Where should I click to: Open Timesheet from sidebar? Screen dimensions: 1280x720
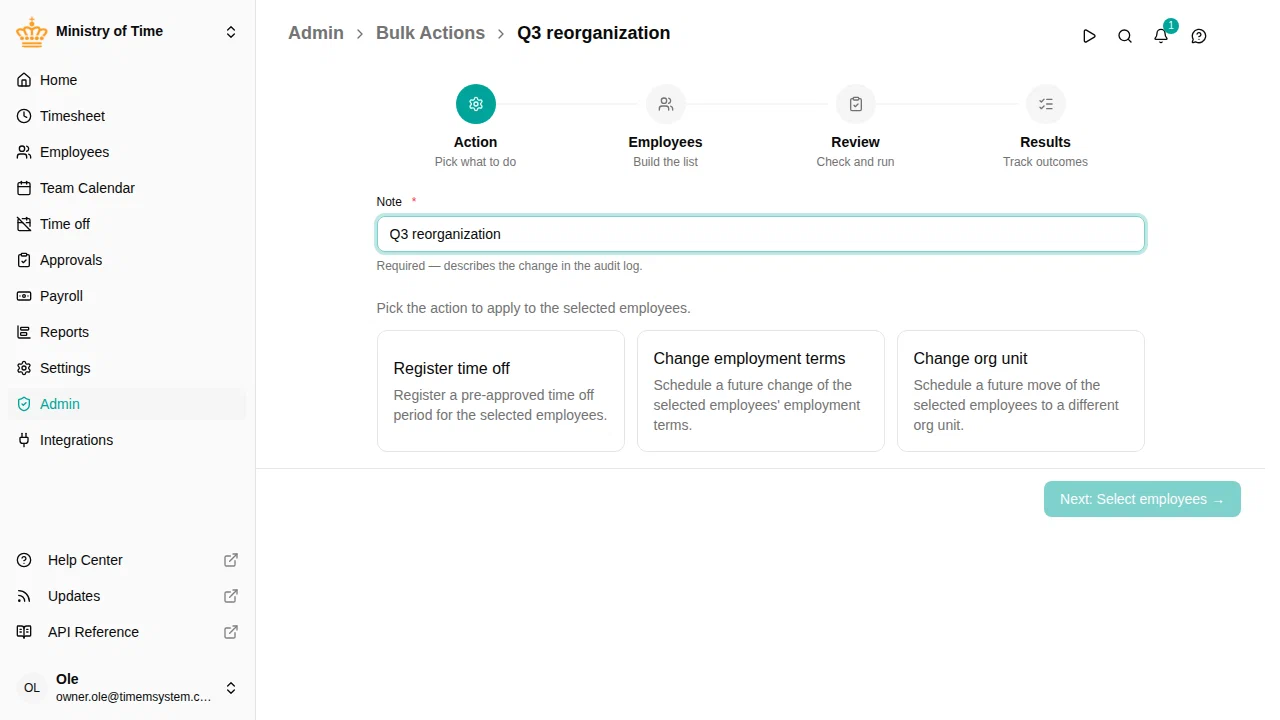(x=127, y=116)
